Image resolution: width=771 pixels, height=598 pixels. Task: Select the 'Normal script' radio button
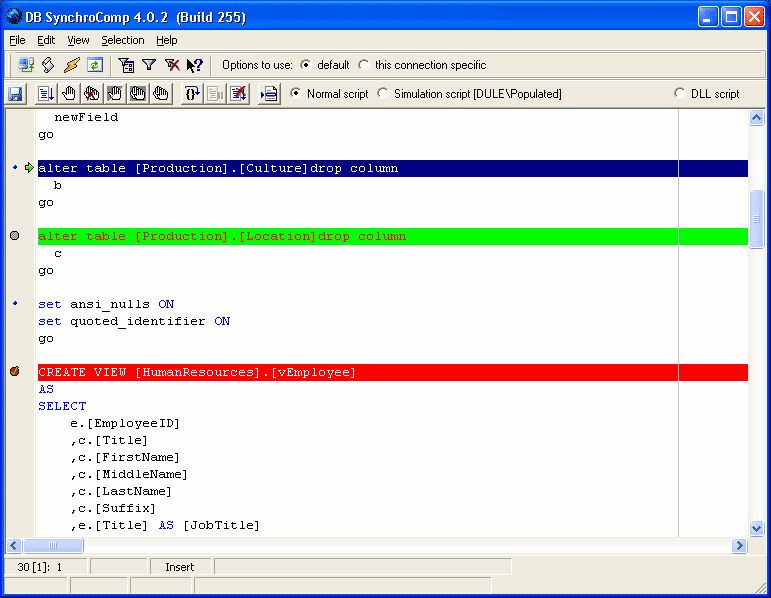[296, 93]
